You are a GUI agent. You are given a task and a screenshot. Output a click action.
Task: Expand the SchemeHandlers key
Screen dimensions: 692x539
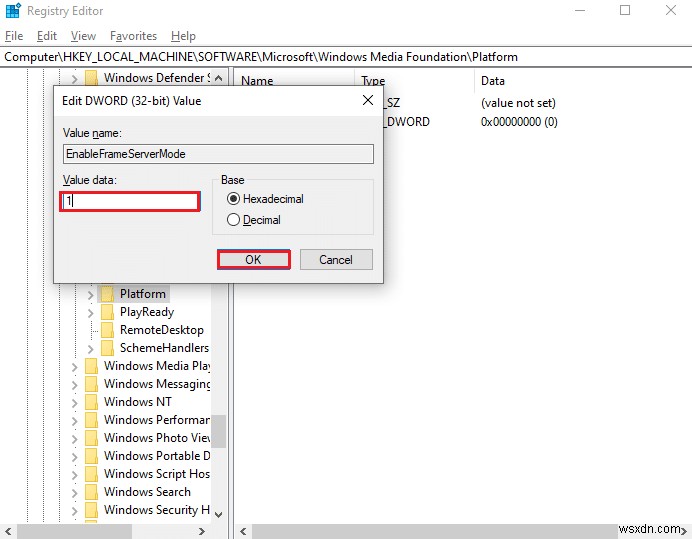[x=90, y=349]
